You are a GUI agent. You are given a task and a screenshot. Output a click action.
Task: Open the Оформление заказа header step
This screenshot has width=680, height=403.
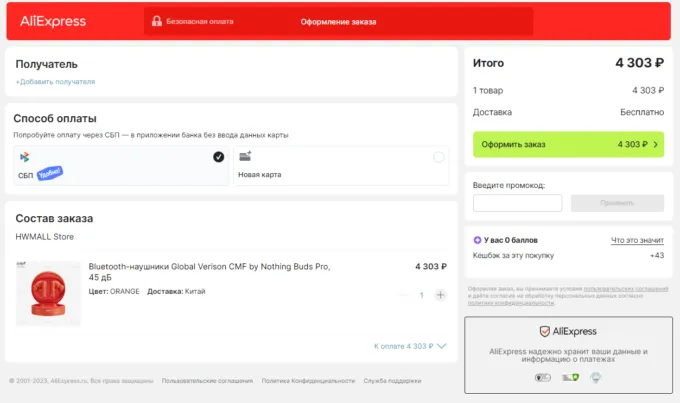[338, 21]
